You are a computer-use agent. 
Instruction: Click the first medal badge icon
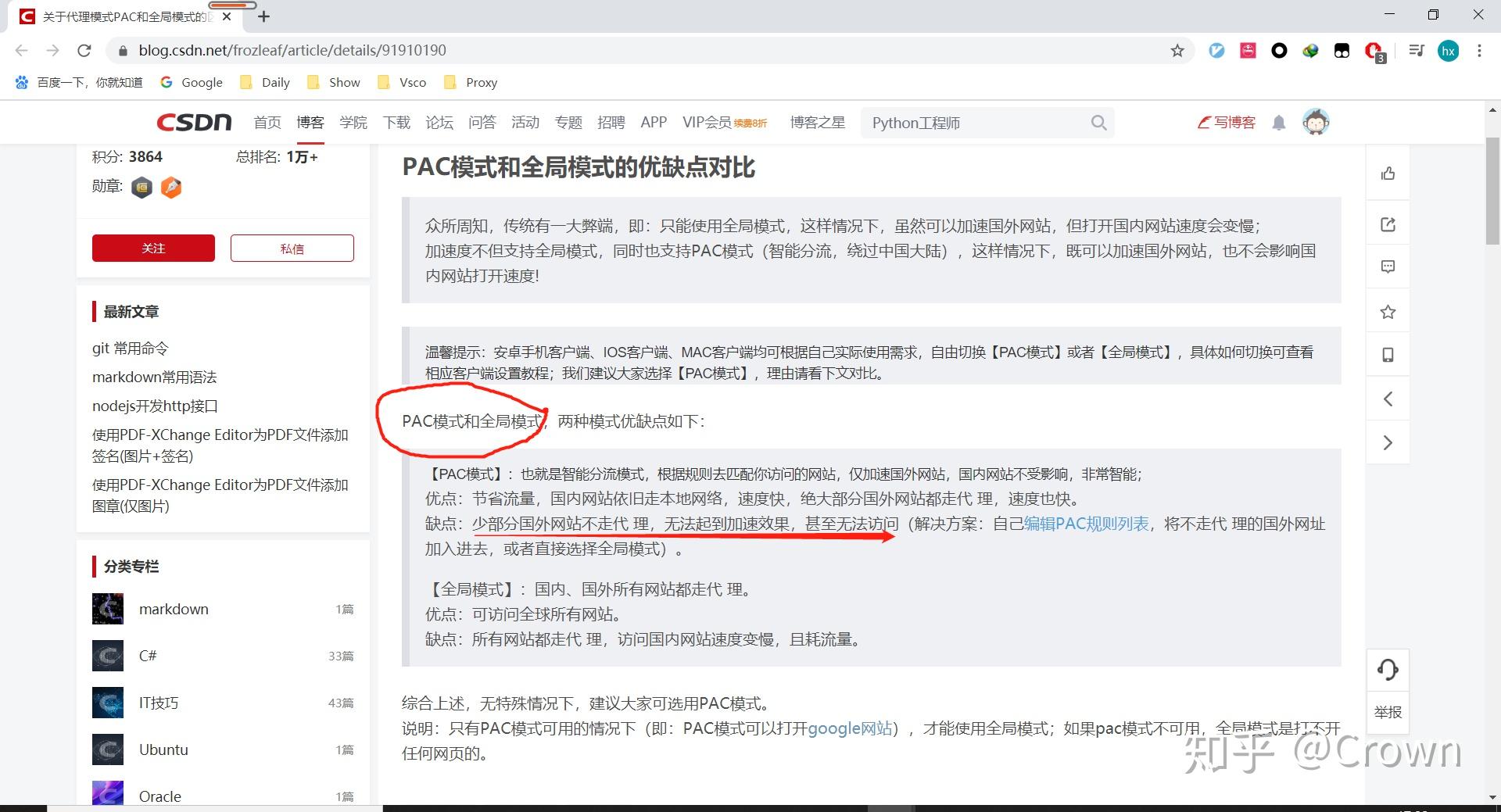coord(142,188)
